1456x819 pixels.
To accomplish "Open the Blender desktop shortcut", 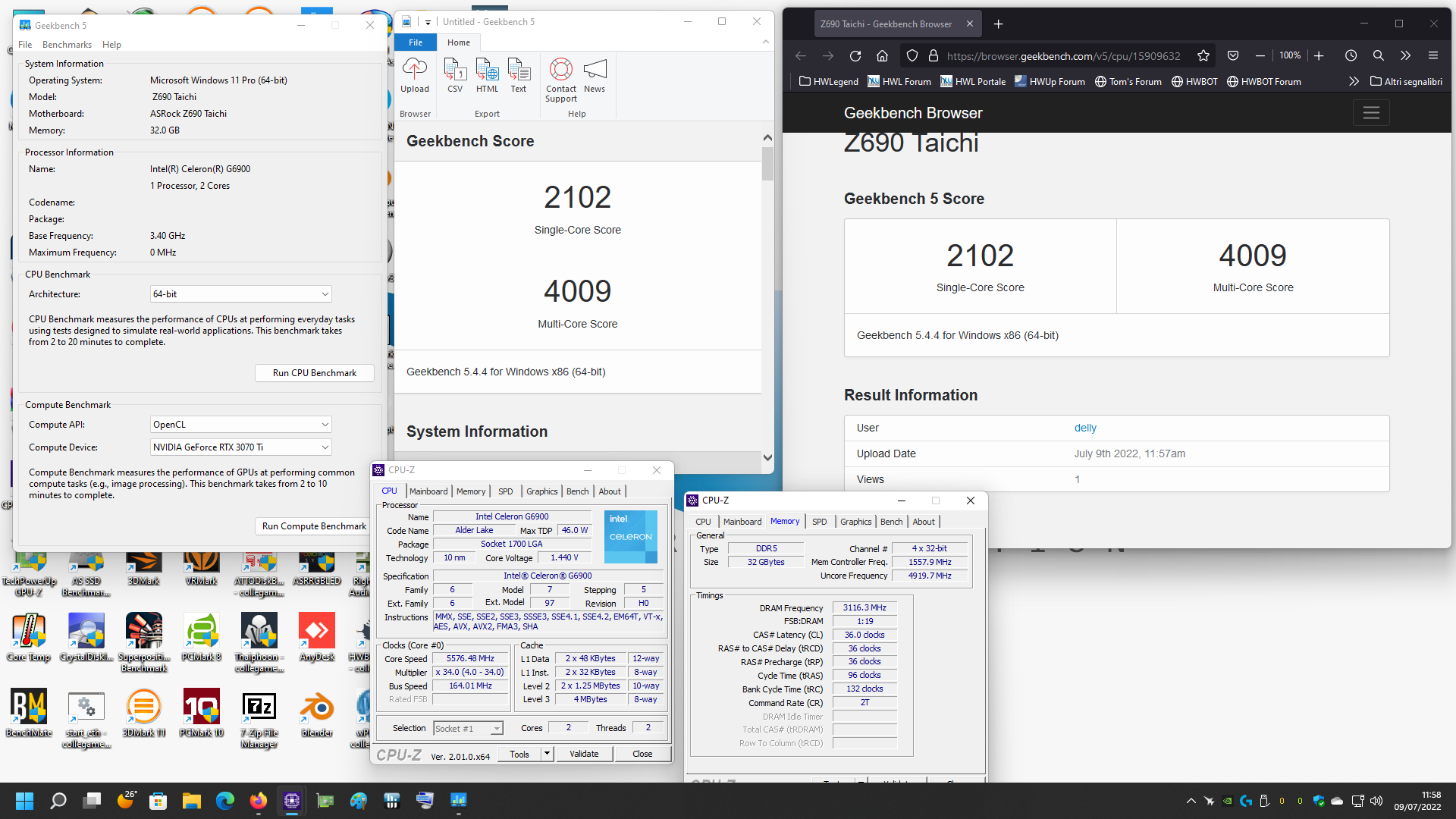I will (317, 714).
